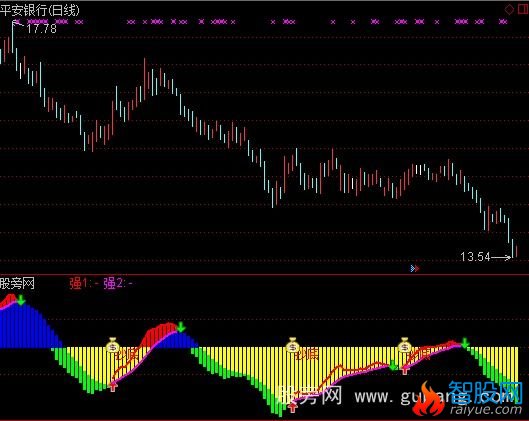Click the blue-red double arrow marker
The image size is (529, 421).
point(415,269)
